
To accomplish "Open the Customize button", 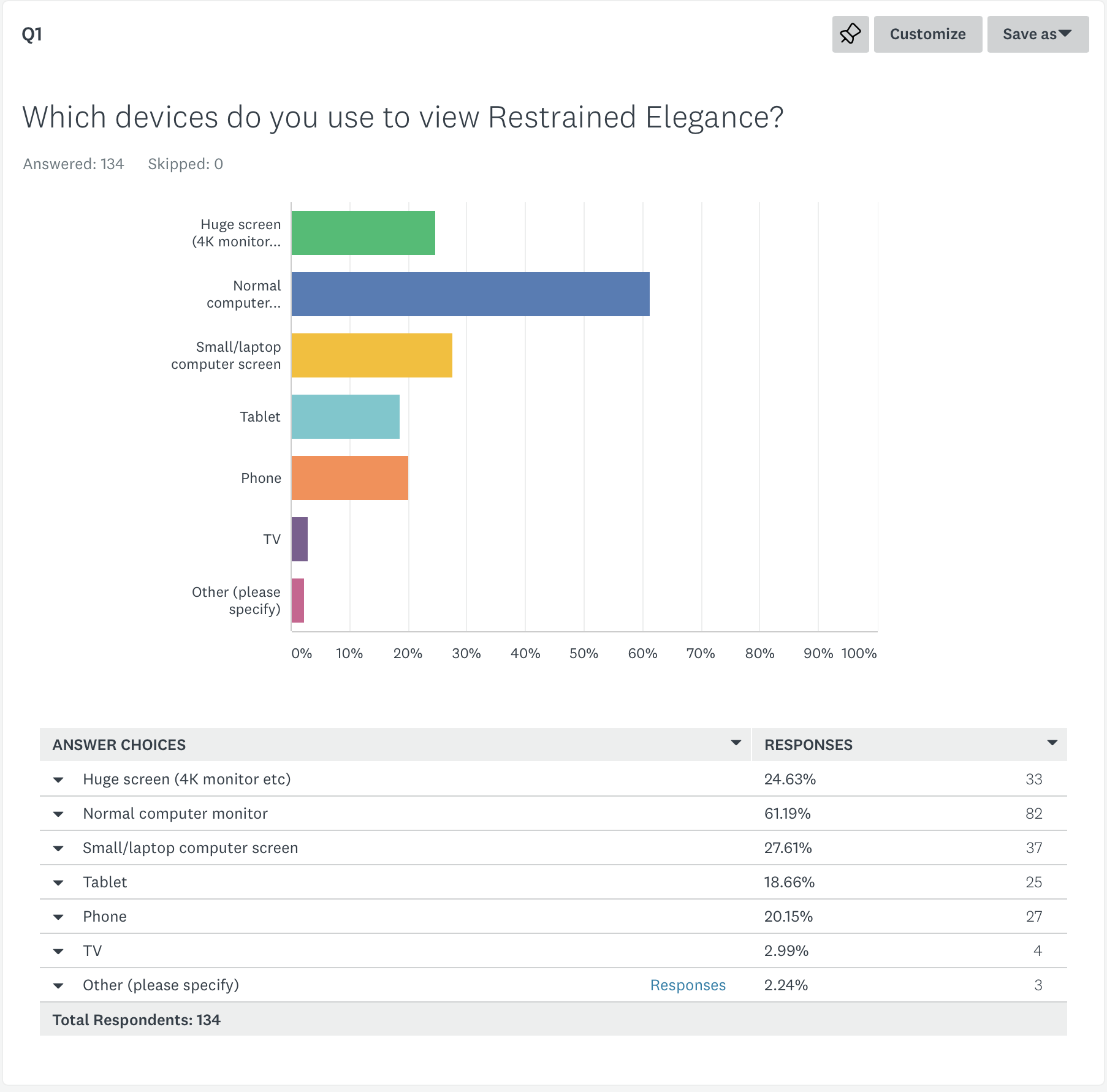I will (927, 34).
